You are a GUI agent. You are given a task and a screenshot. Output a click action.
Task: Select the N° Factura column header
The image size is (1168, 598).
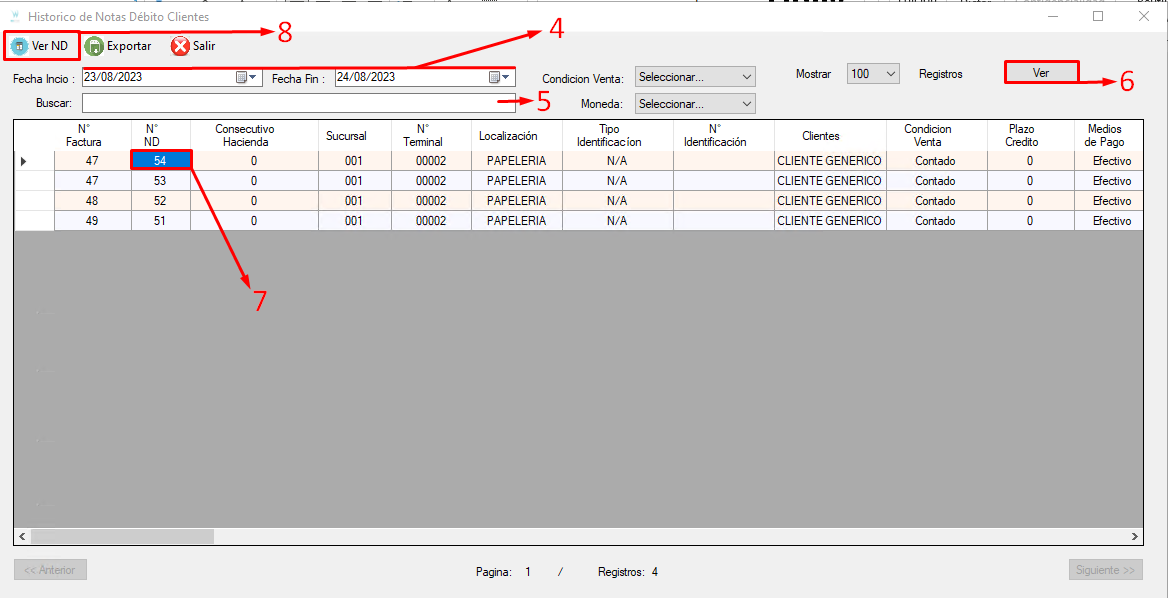pyautogui.click(x=93, y=135)
